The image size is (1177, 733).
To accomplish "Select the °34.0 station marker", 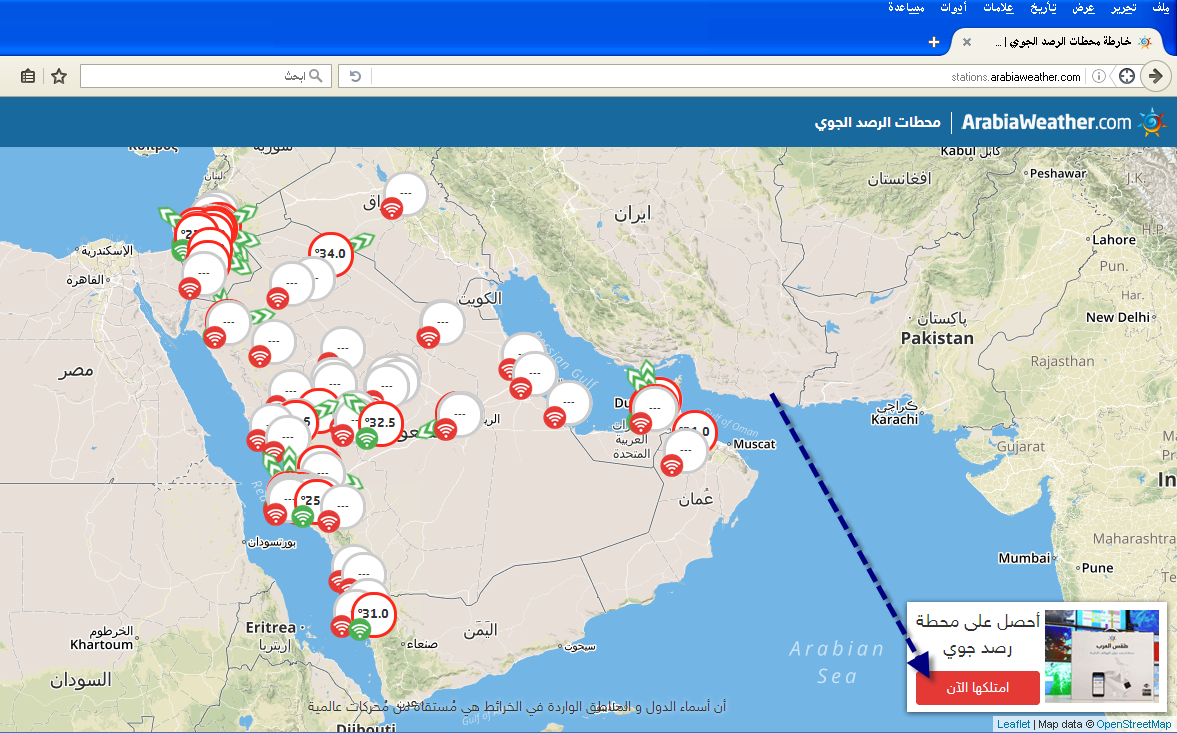I will (331, 254).
